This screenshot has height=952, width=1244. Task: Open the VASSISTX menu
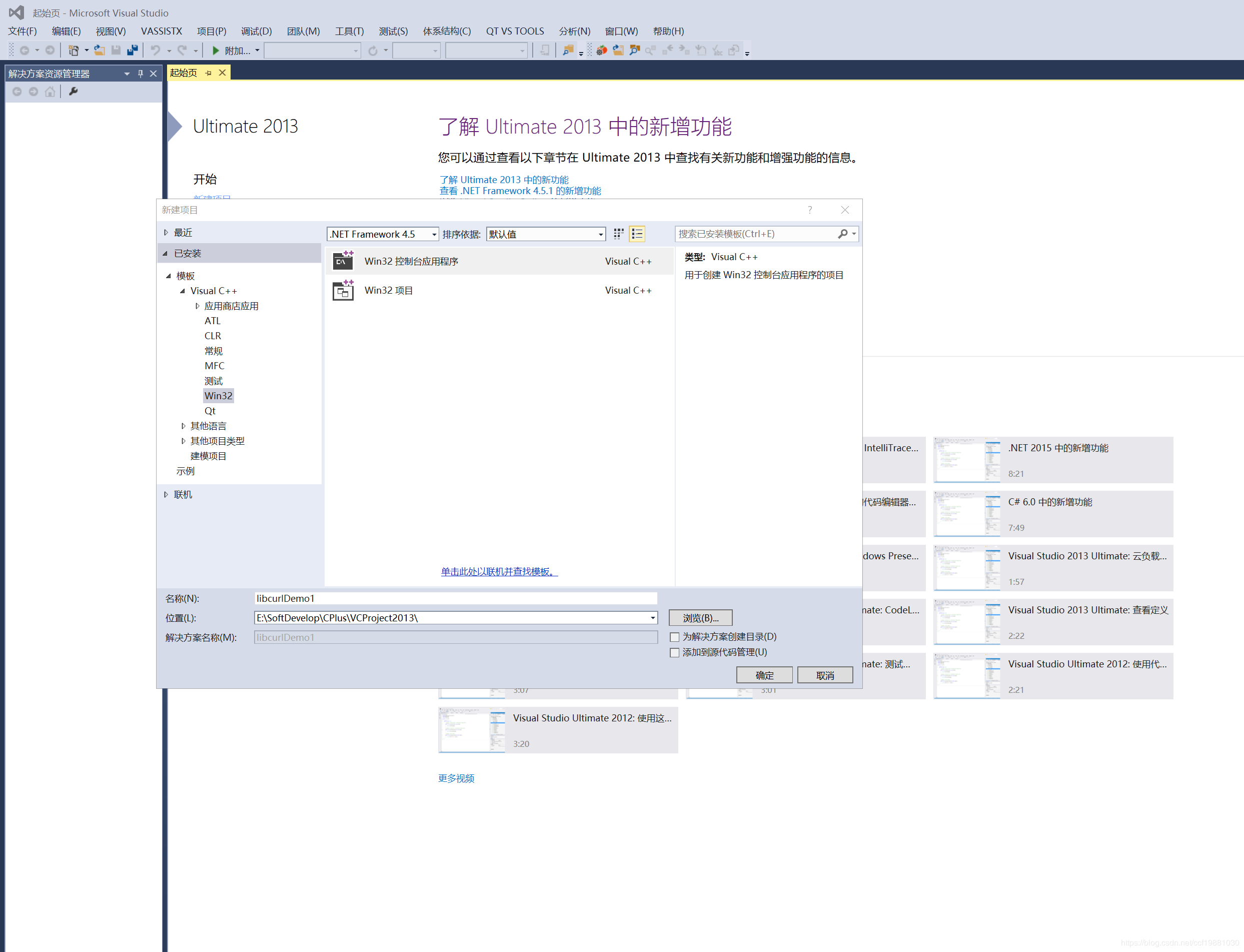tap(162, 31)
